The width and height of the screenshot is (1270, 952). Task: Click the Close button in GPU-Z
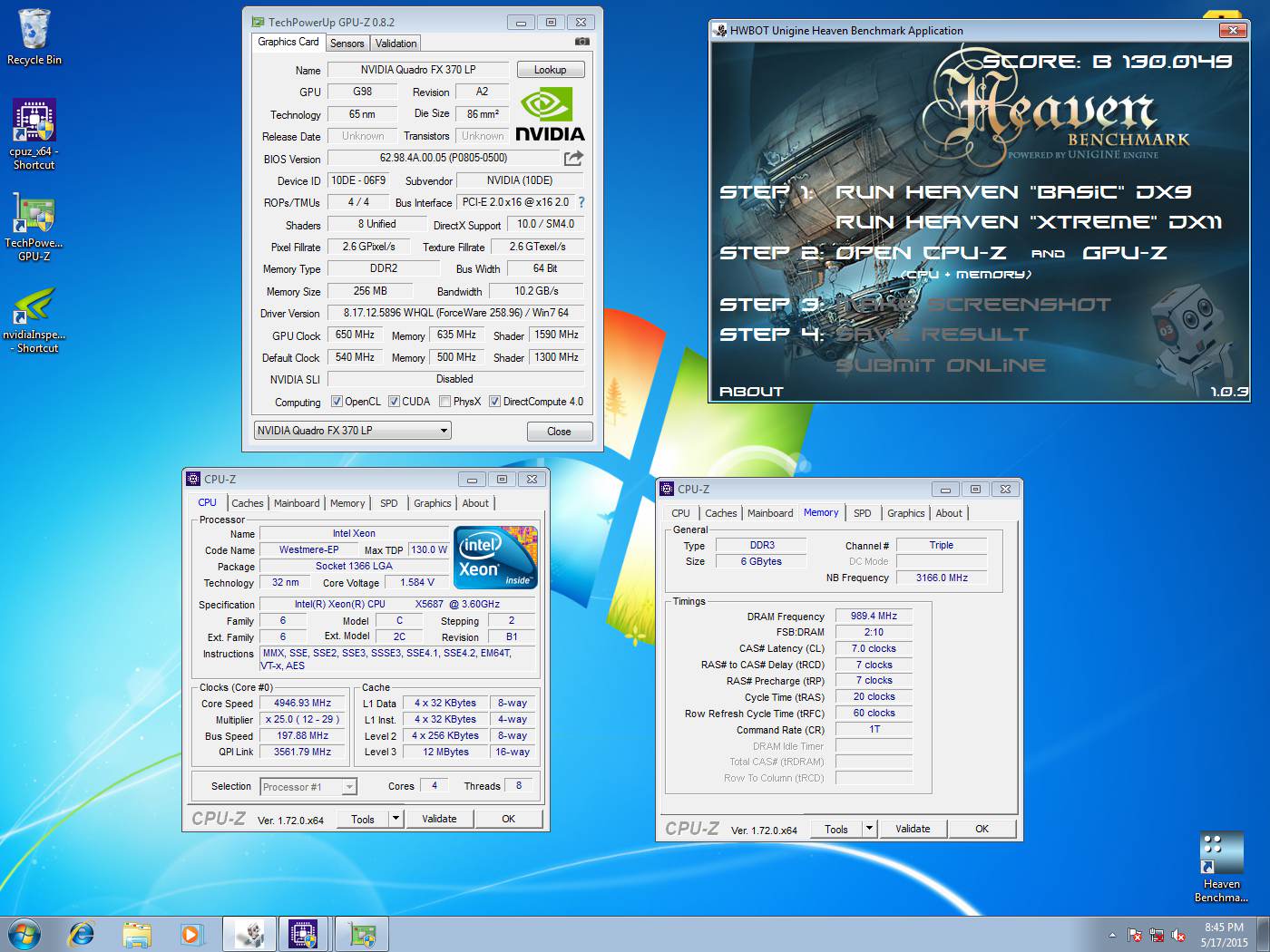tap(559, 432)
